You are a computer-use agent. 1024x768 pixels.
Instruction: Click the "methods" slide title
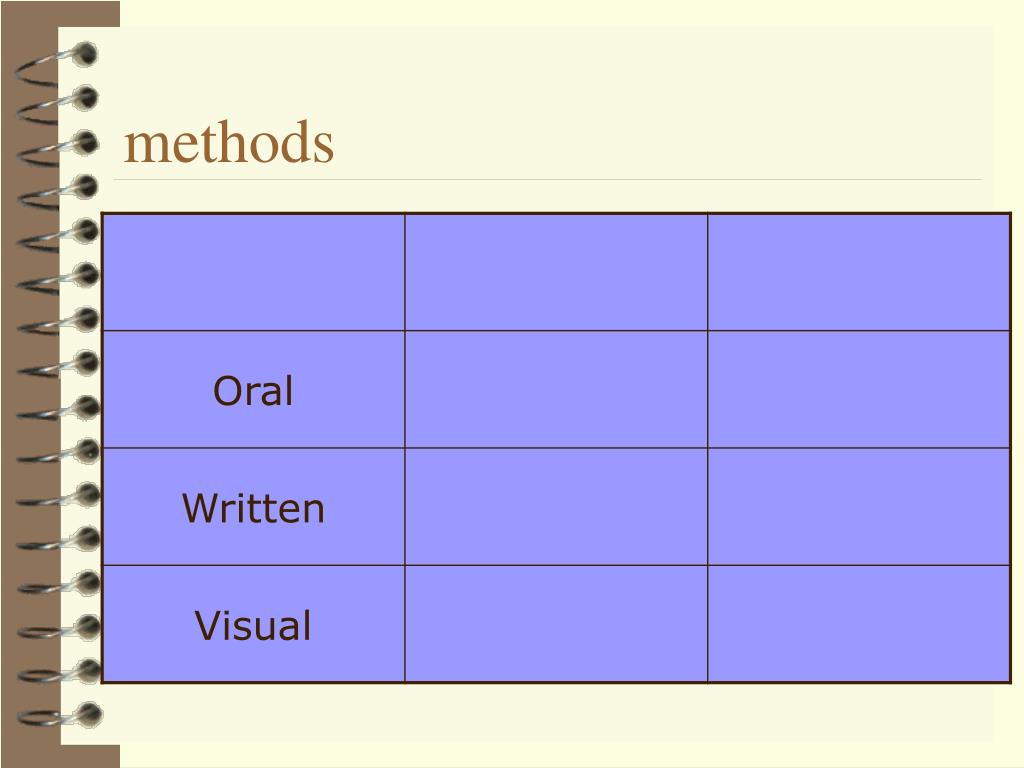[229, 142]
